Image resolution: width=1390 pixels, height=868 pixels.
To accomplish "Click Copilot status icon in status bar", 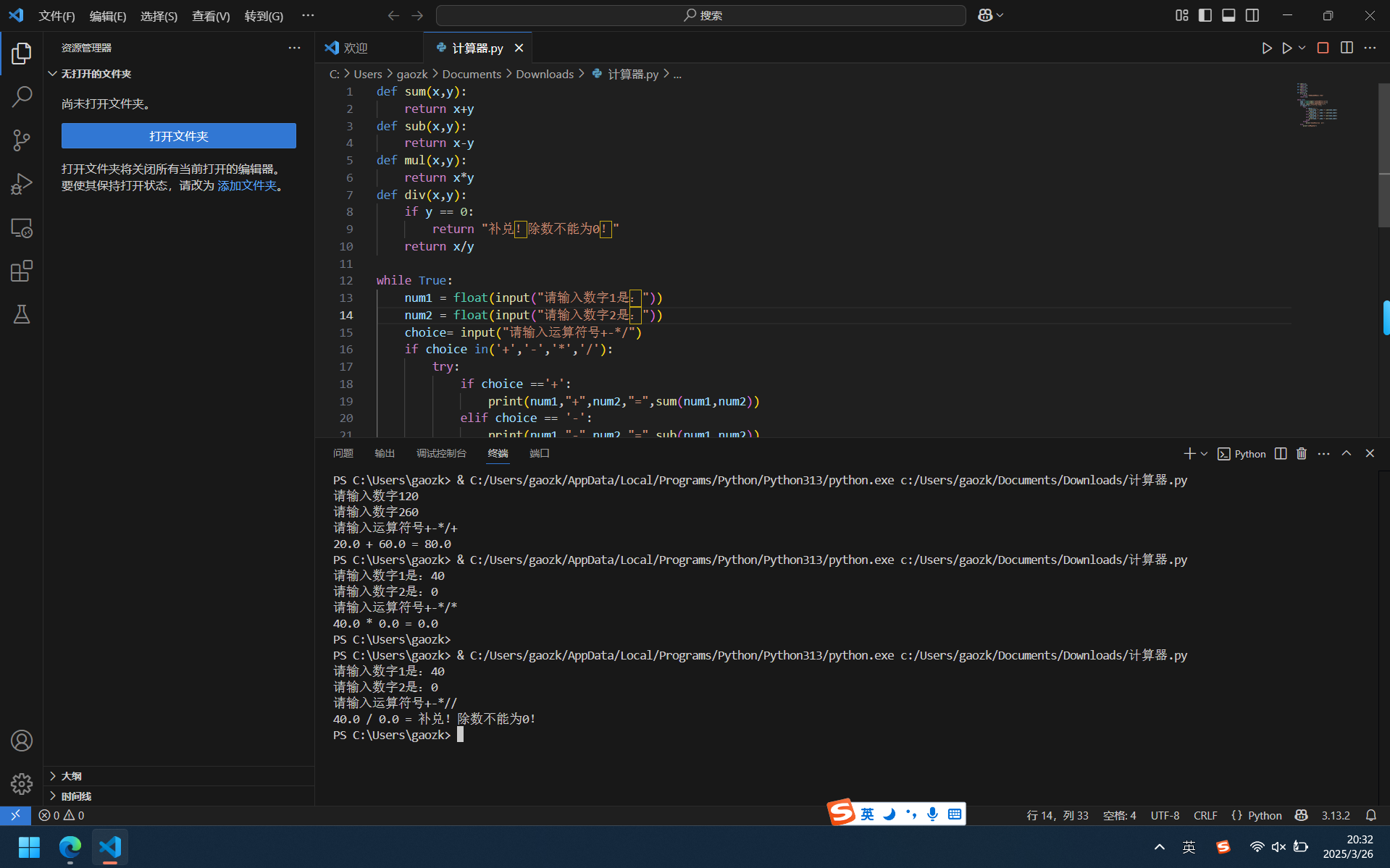I will click(1302, 815).
